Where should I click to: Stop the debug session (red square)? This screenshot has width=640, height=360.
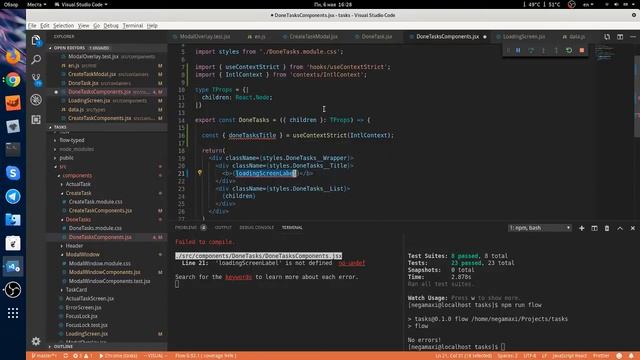point(582,50)
